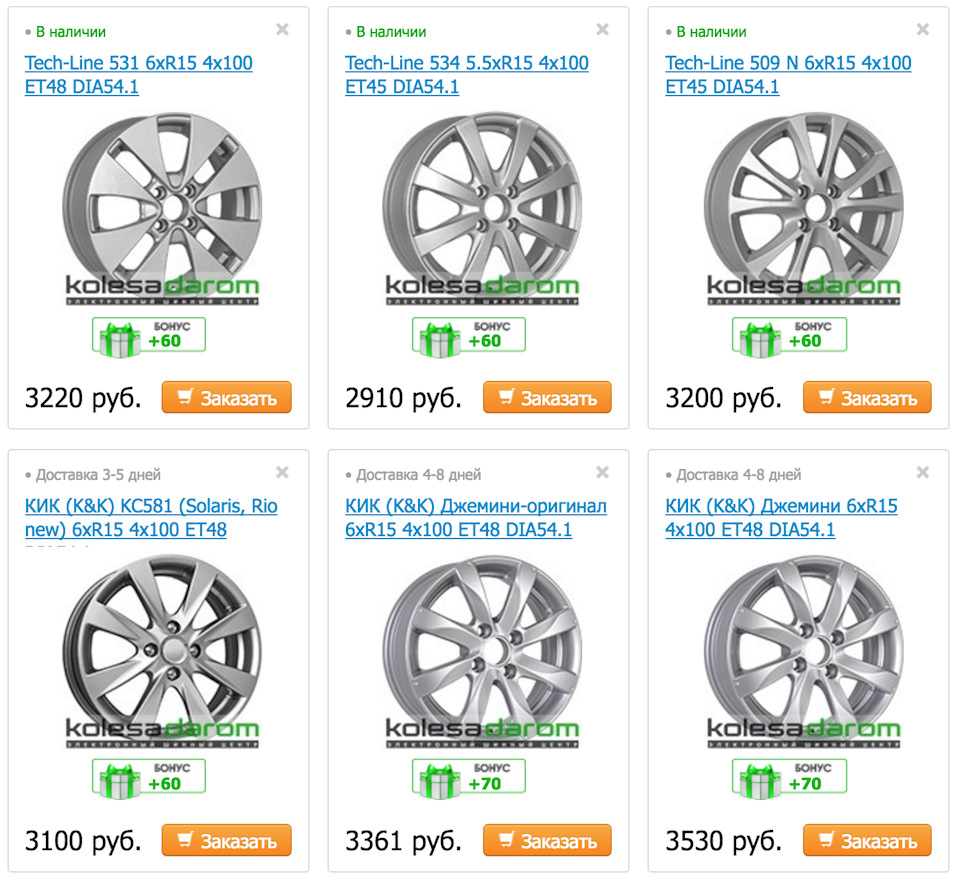This screenshot has height=883, width=960.
Task: Remove the Tech-Line 534 card via its X
Action: (603, 29)
